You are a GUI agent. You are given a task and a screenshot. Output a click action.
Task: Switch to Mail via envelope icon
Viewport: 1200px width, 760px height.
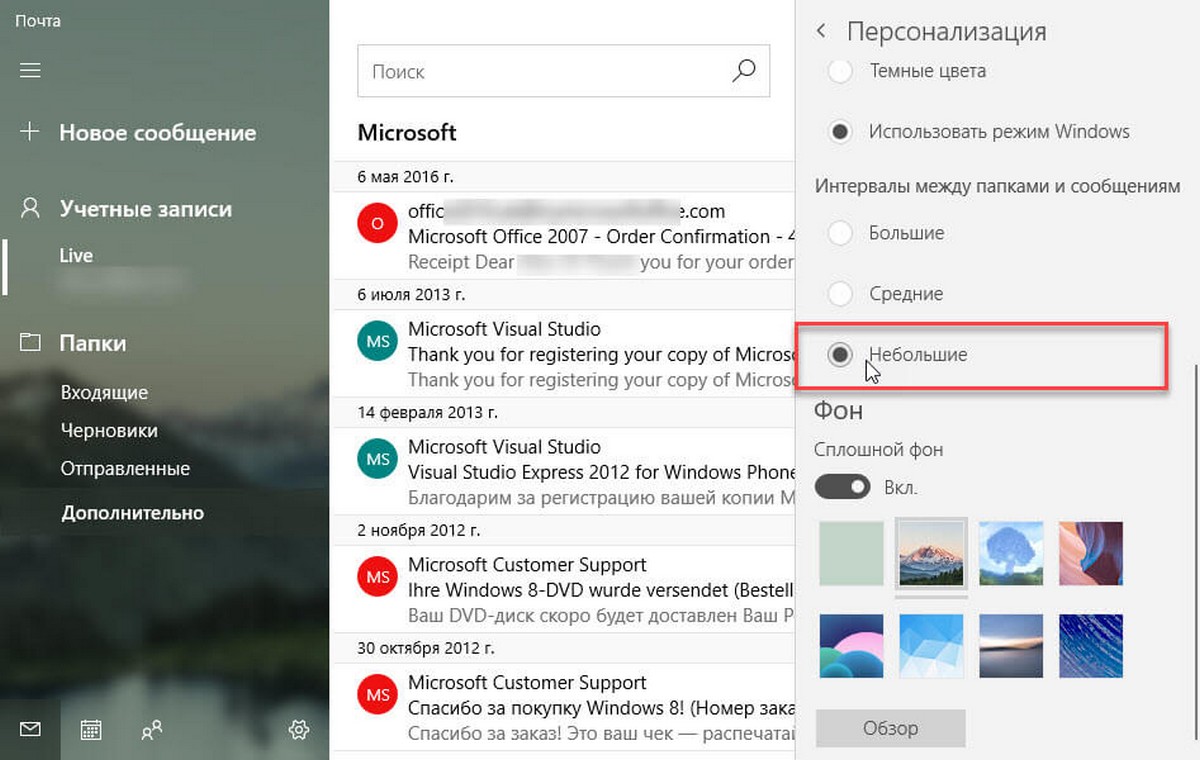point(30,730)
